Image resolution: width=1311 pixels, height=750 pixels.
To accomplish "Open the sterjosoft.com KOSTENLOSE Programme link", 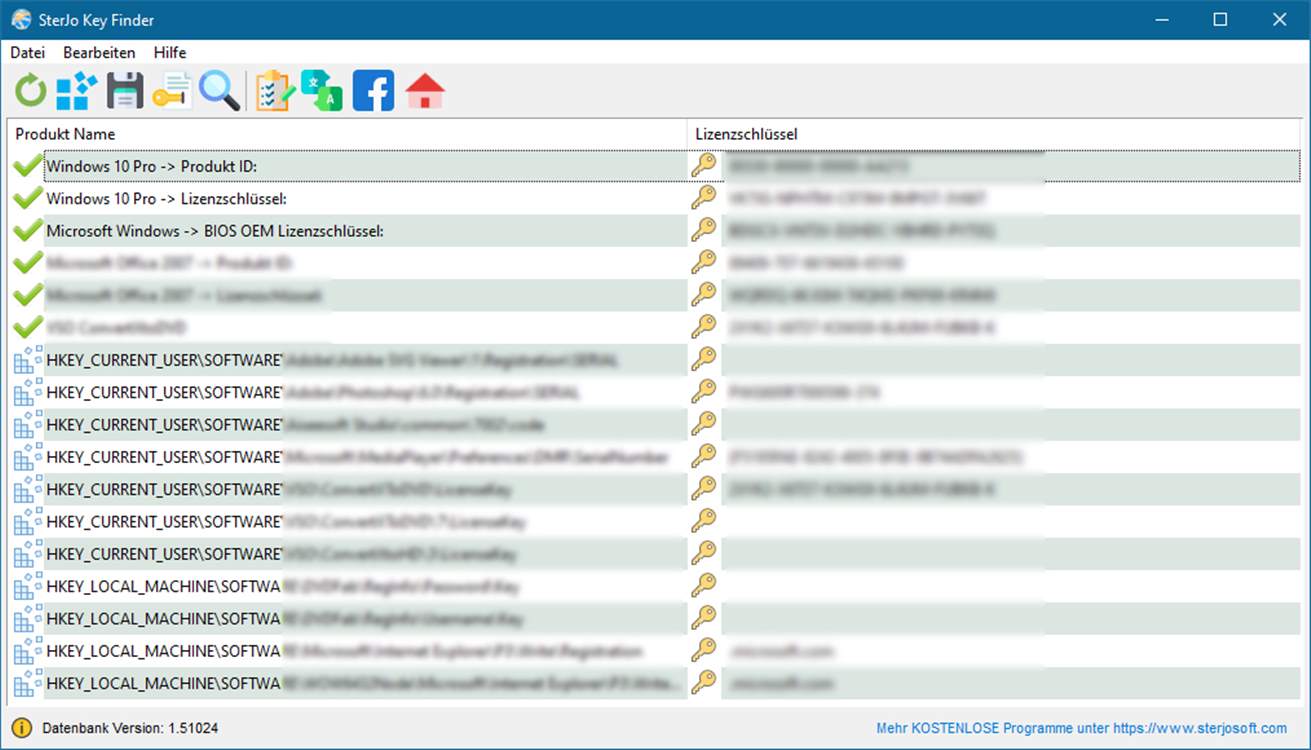I will coord(1082,728).
